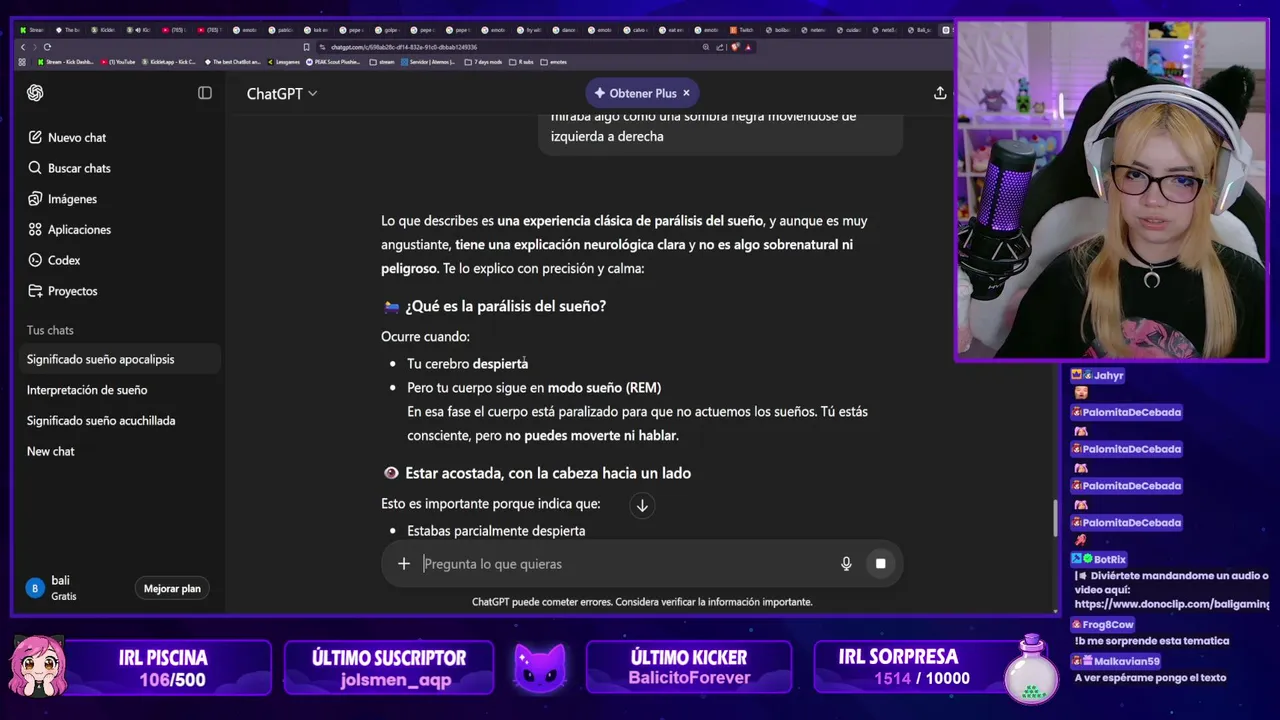
Task: Click the chat page vertical scrollbar thumb
Action: [1055, 517]
